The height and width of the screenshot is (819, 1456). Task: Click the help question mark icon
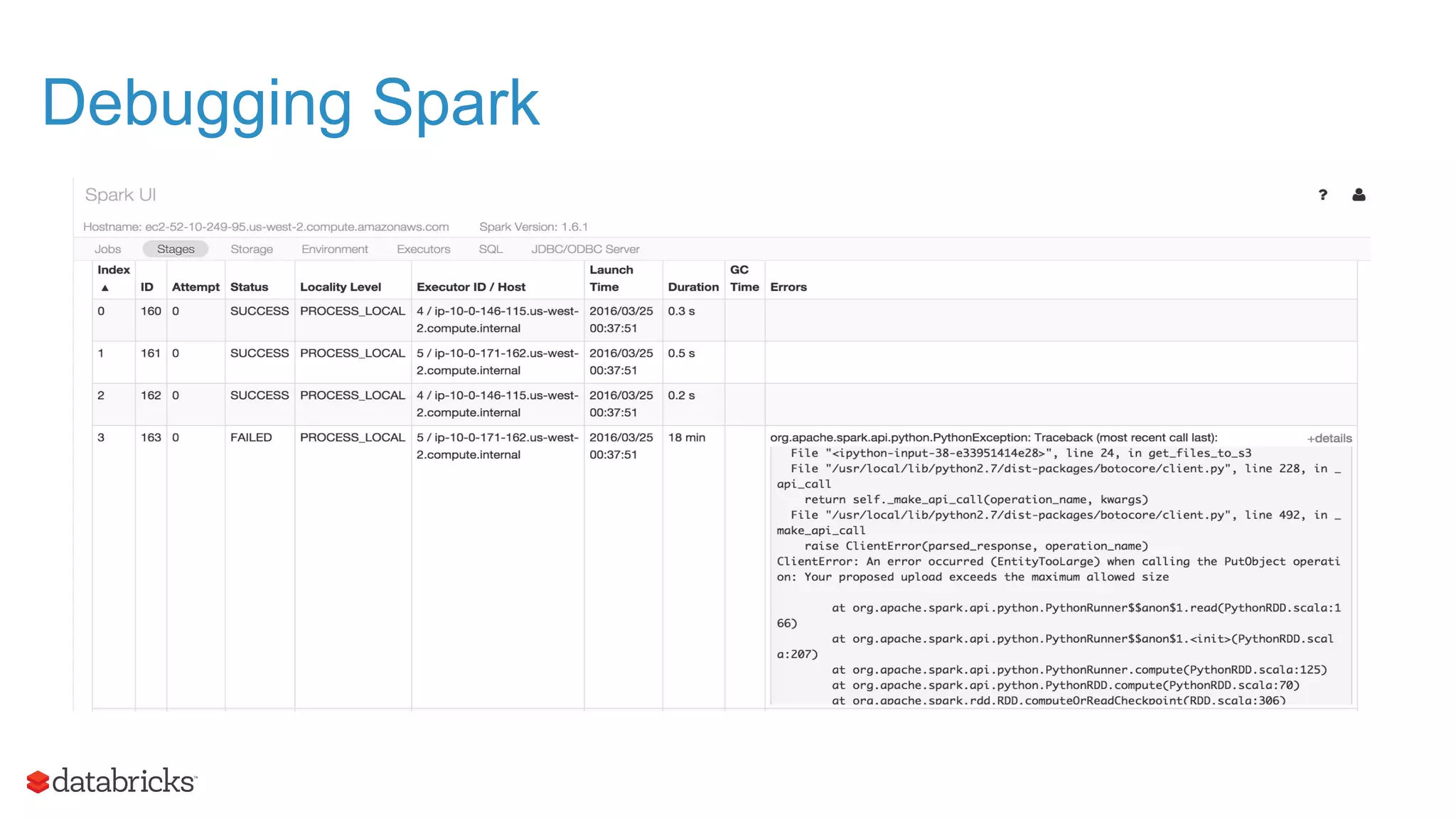(x=1322, y=195)
